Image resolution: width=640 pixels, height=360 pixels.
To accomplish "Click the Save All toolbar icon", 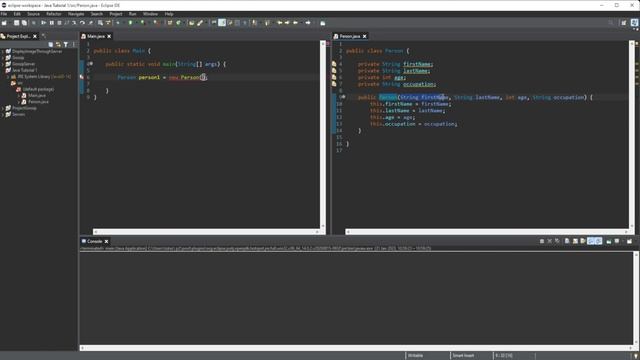I will (24, 23).
